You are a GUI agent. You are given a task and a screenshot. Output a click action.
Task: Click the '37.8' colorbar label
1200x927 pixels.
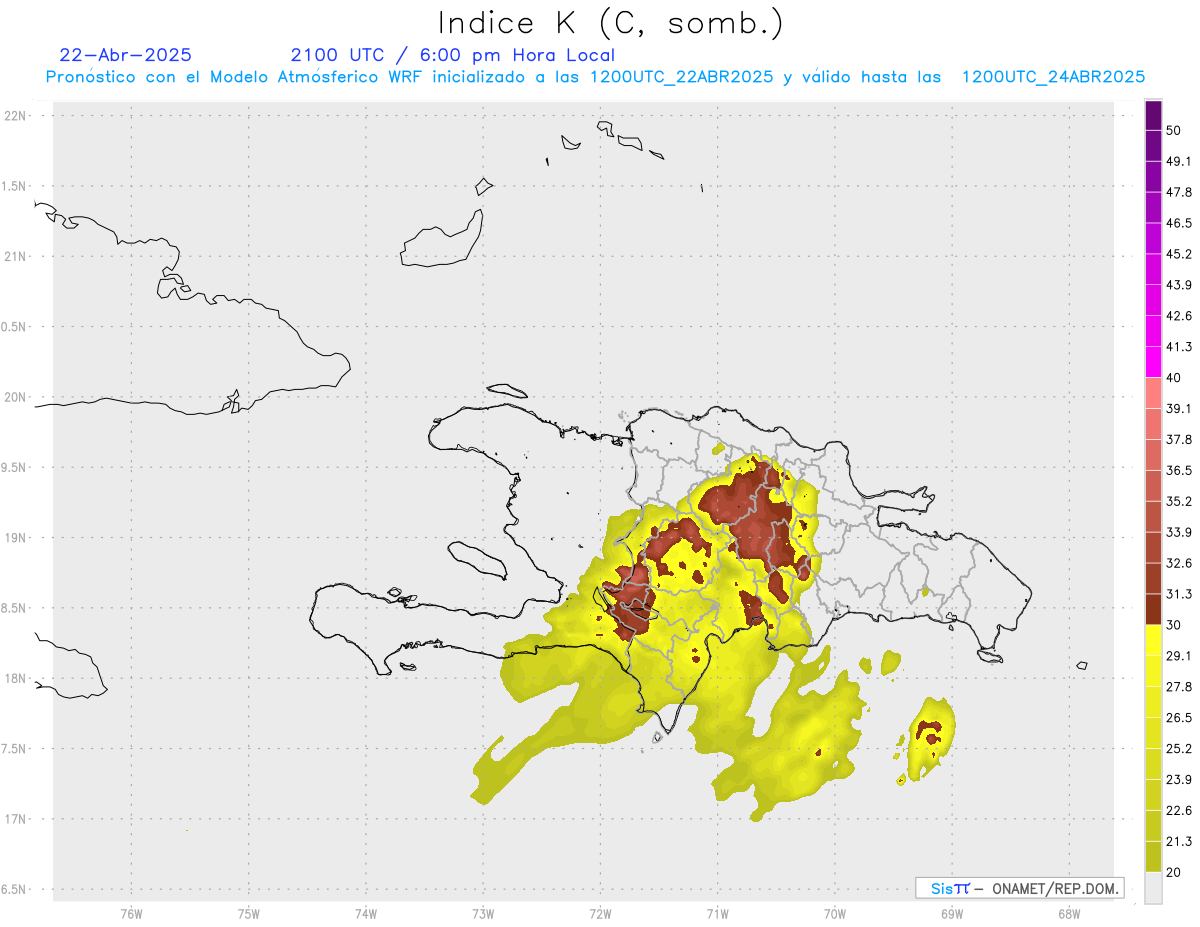(1179, 440)
